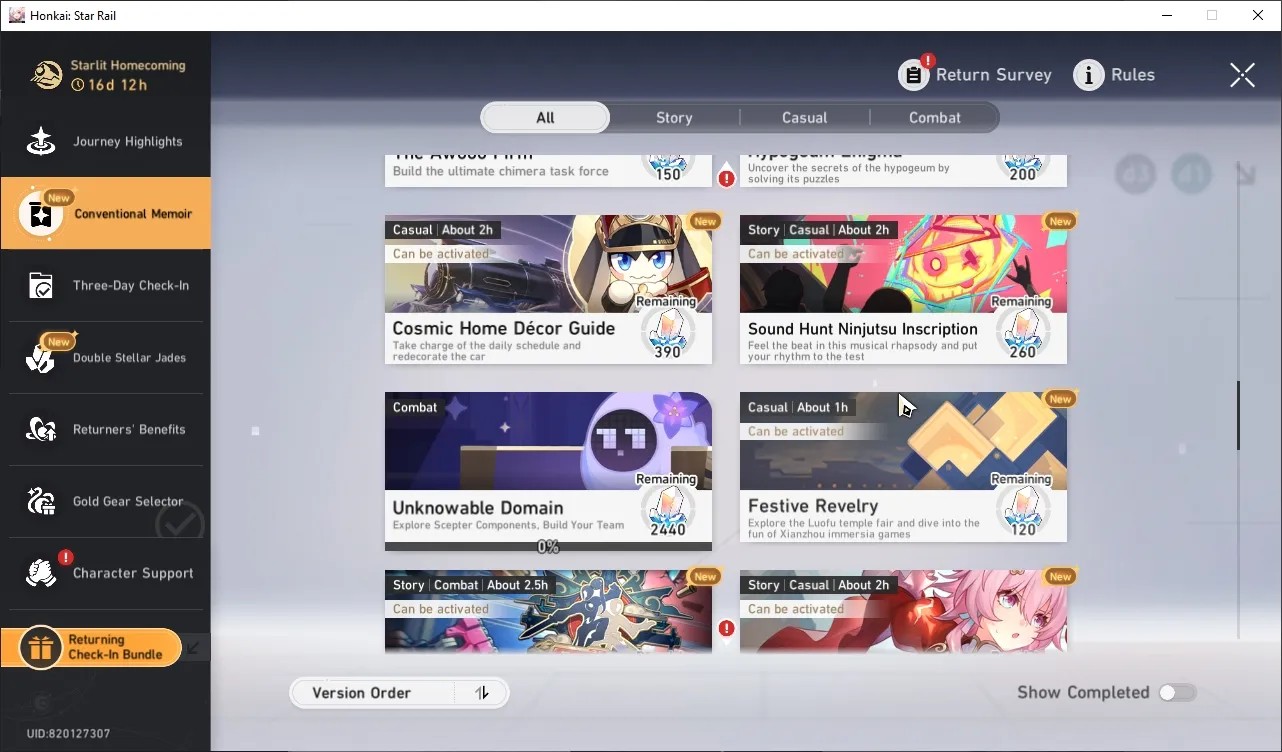
Task: Select the Gold Gear Selector icon
Action: pyautogui.click(x=41, y=502)
